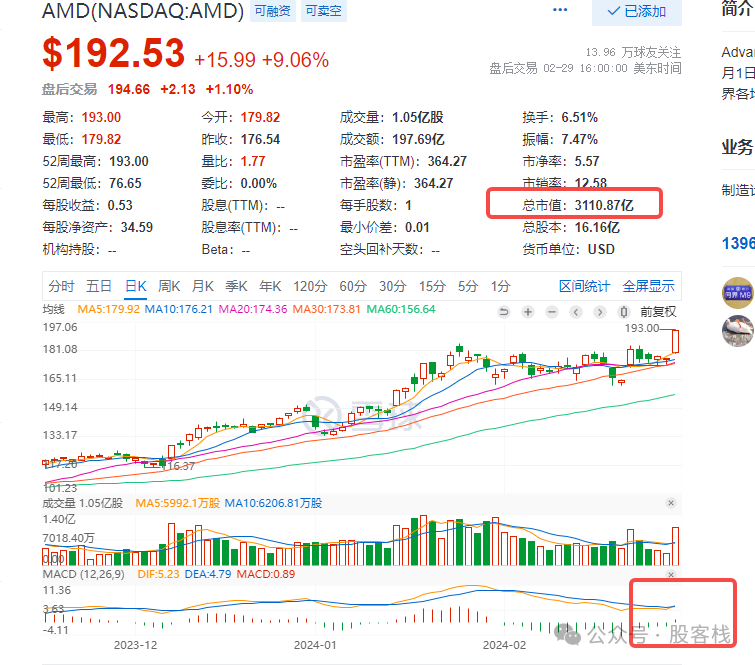Viewport: 755px width, 665px height.
Task: Select the 月K chart tab
Action: 203,286
